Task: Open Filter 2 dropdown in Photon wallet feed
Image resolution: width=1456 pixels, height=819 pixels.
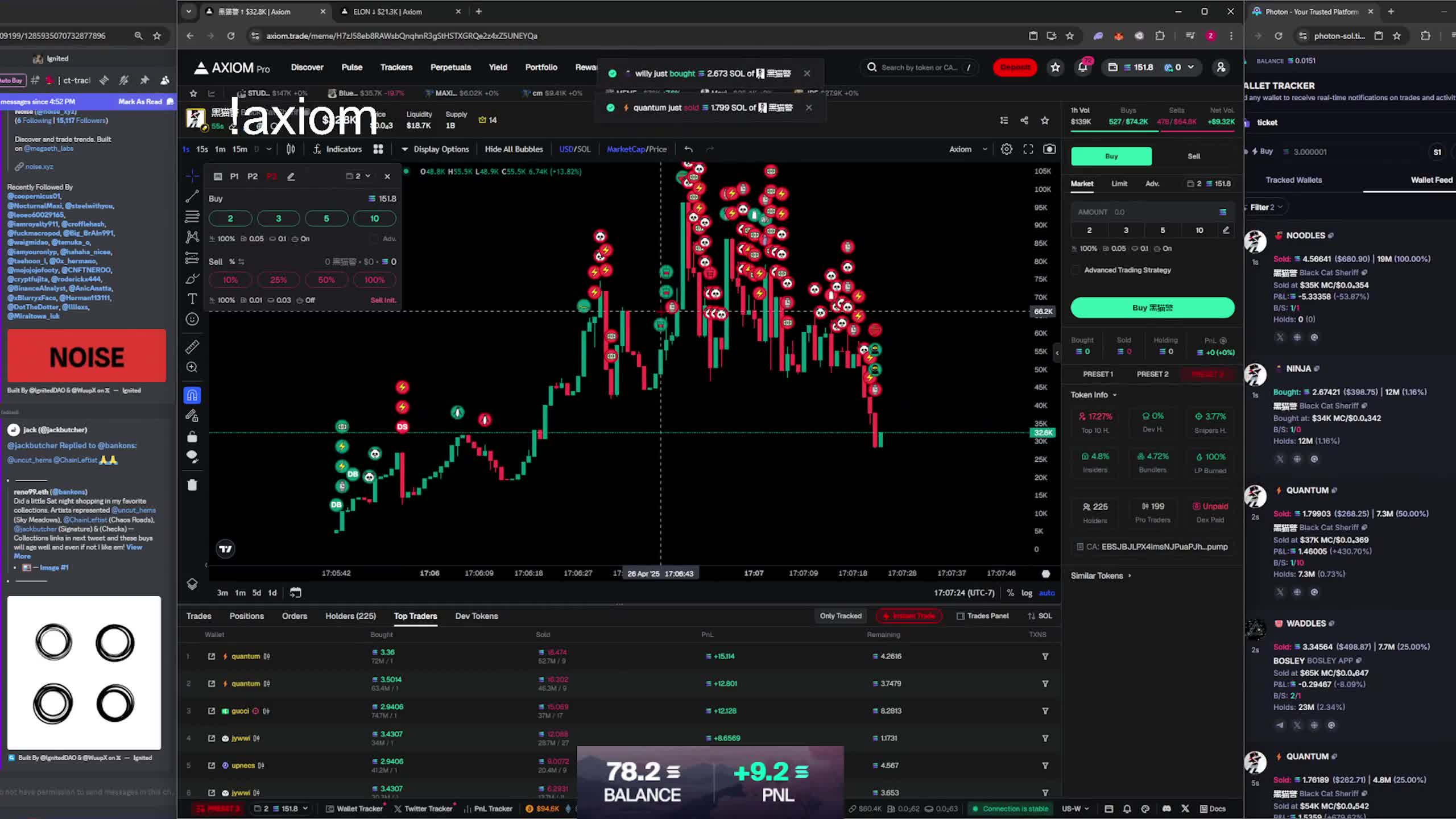Action: point(1265,207)
